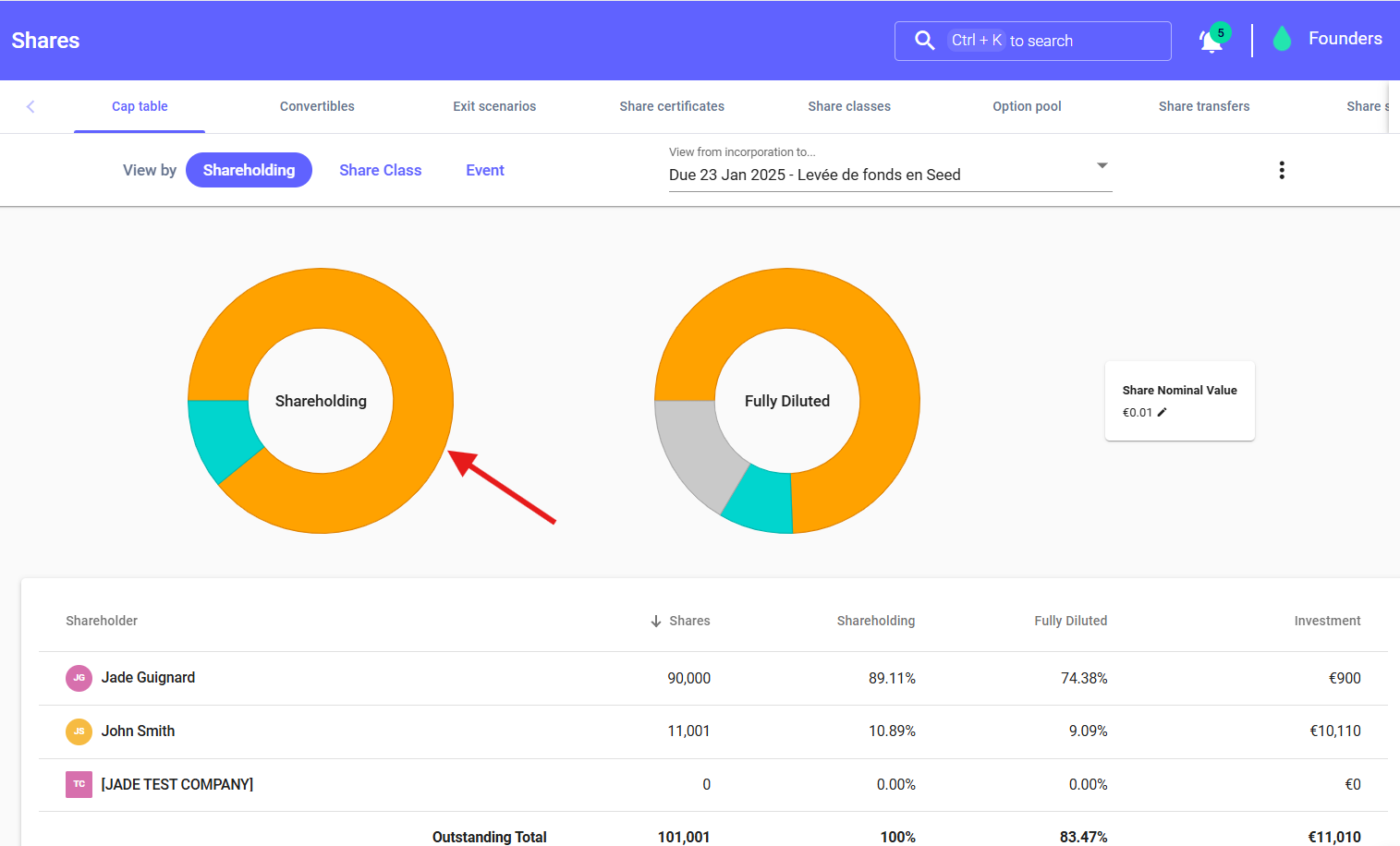1400x846 pixels.
Task: Open the Convertibles tab
Action: [x=317, y=106]
